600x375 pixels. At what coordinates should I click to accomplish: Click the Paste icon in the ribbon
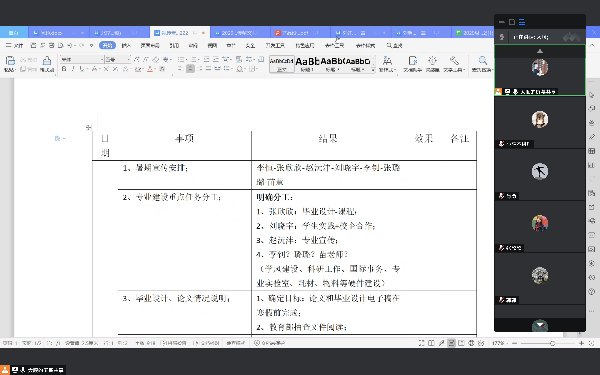(x=10, y=61)
